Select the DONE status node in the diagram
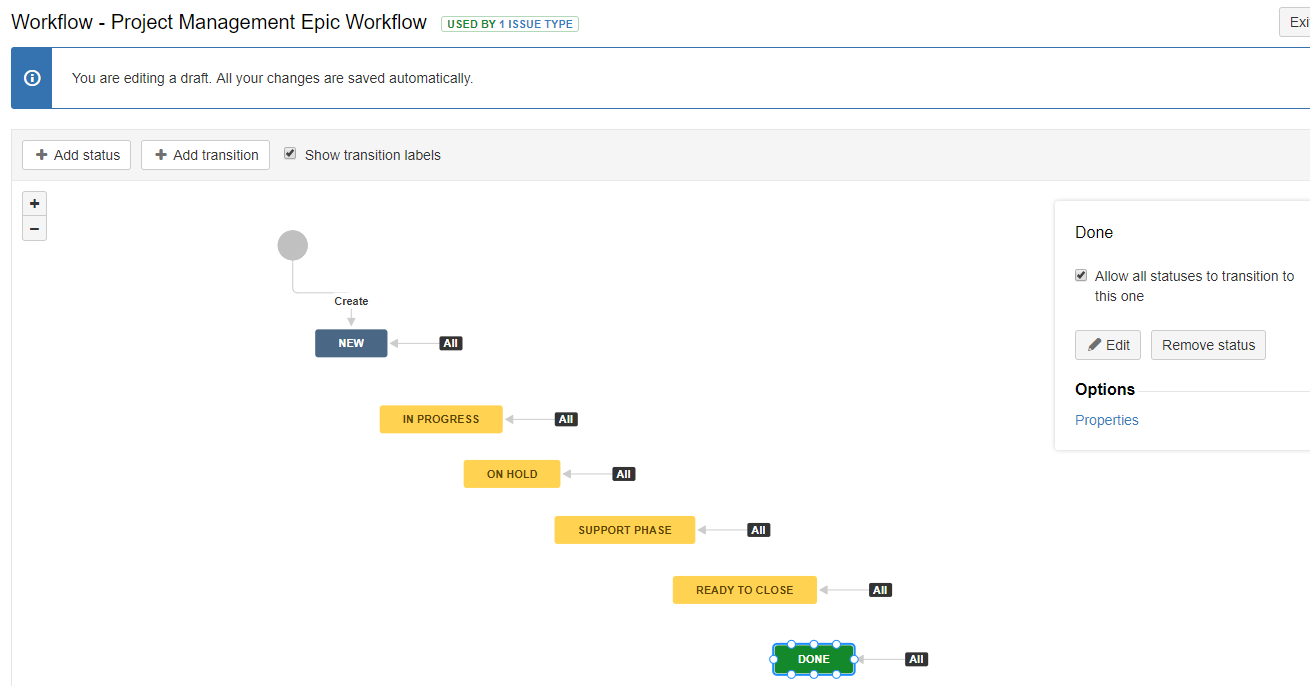The height and width of the screenshot is (686, 1310). (812, 658)
